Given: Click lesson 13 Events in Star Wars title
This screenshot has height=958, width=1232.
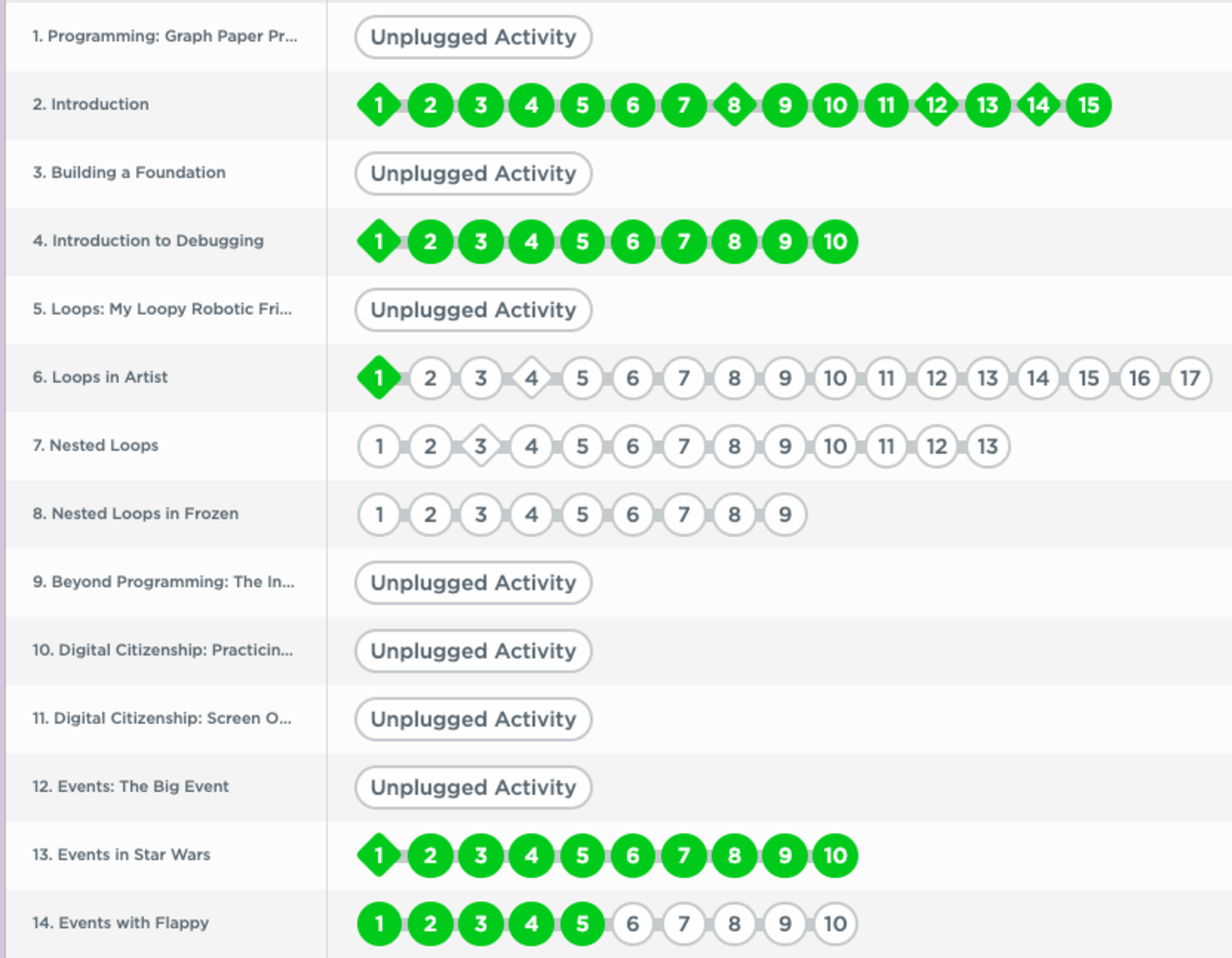Looking at the screenshot, I should click(122, 854).
